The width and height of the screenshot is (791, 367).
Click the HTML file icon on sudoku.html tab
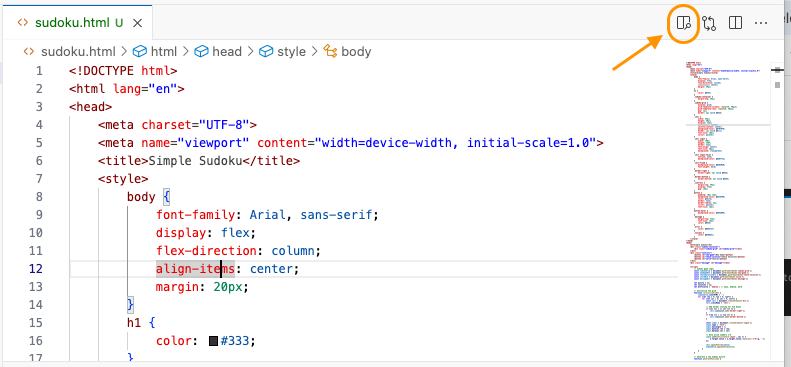pyautogui.click(x=23, y=23)
